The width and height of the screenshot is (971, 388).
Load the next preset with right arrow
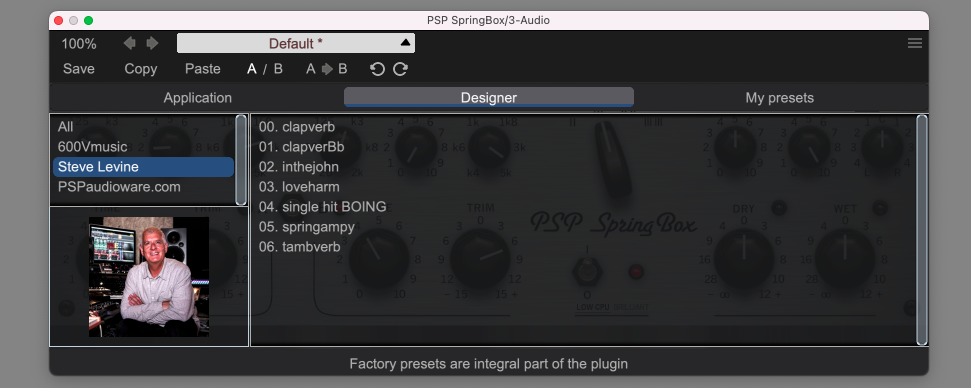(x=152, y=43)
